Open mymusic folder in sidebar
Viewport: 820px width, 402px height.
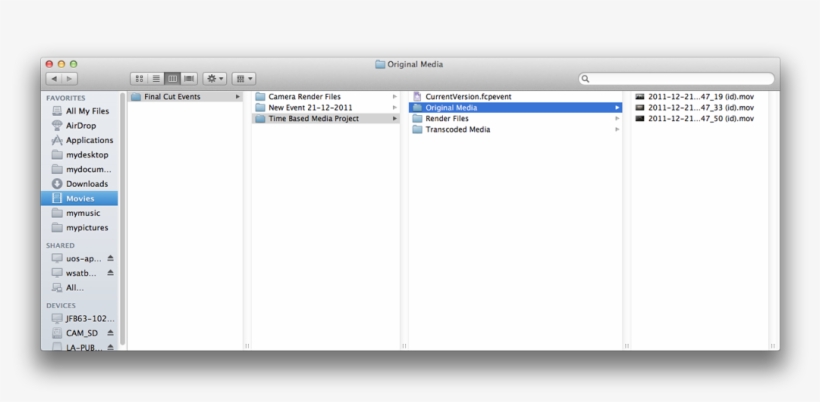(x=79, y=213)
